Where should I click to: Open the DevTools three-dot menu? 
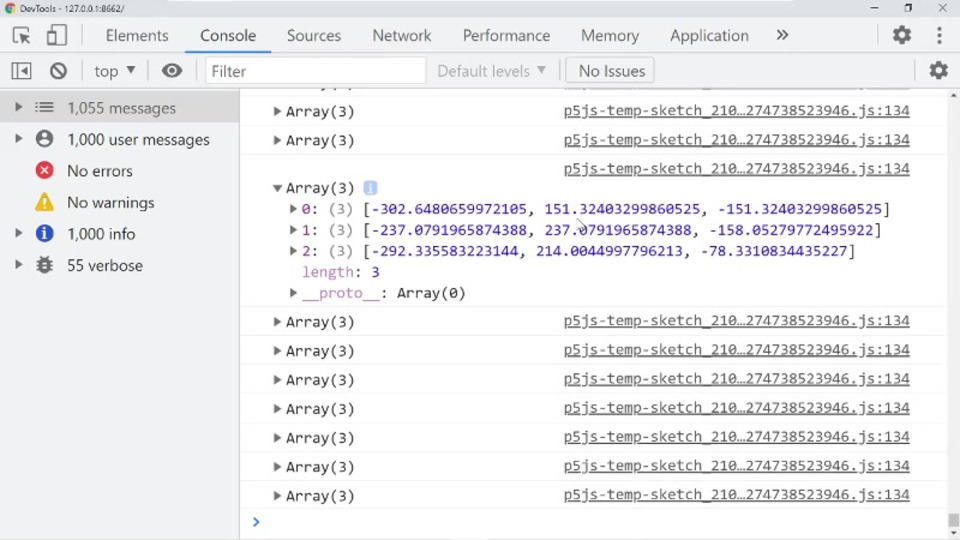coord(939,35)
